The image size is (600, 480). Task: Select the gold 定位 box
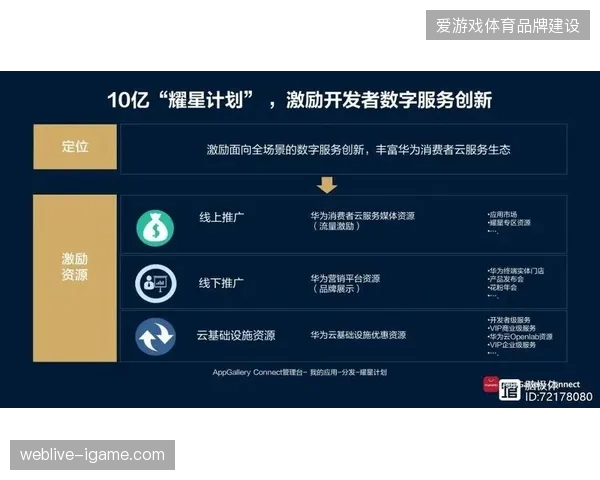pyautogui.click(x=75, y=147)
